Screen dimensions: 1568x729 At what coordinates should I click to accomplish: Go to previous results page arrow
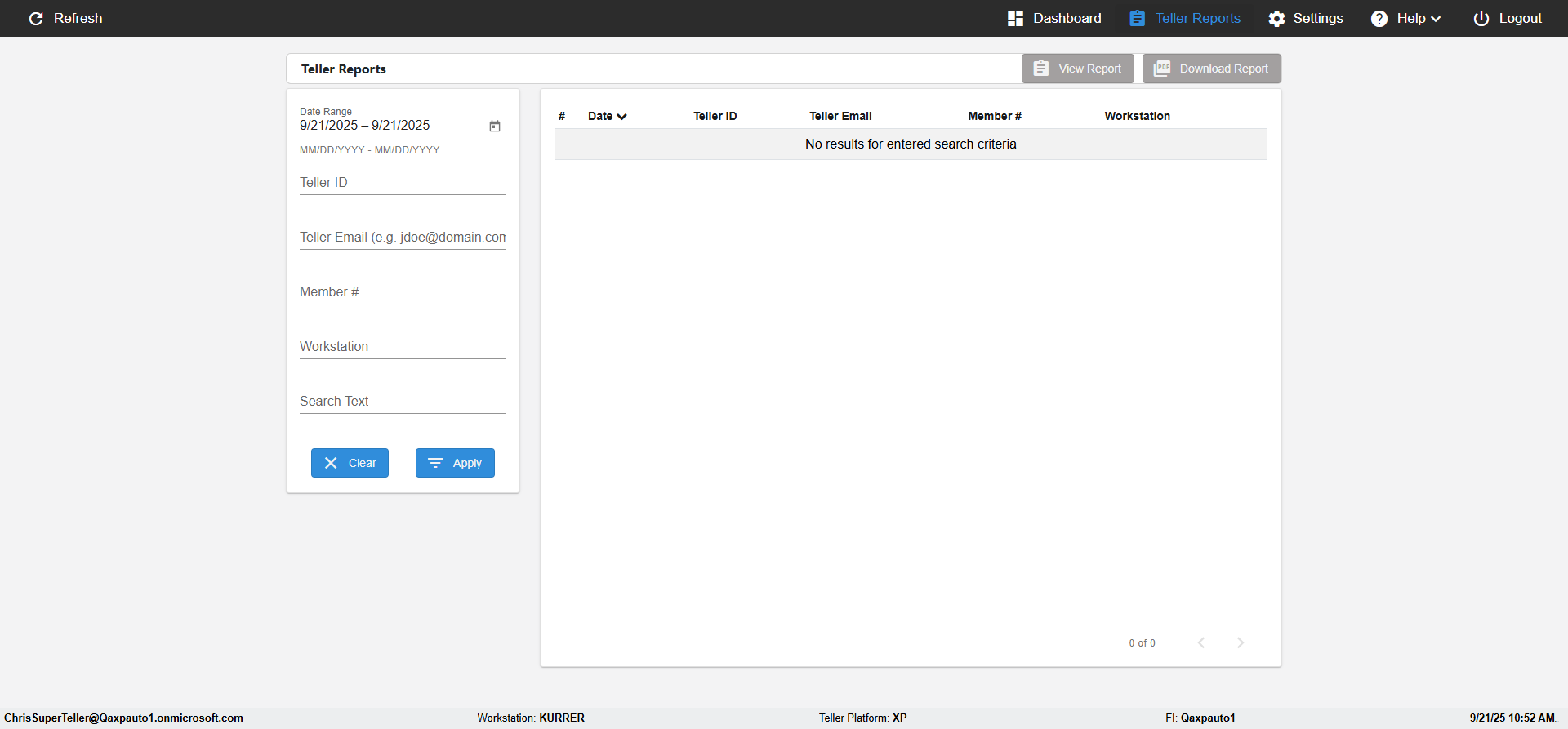point(1201,642)
